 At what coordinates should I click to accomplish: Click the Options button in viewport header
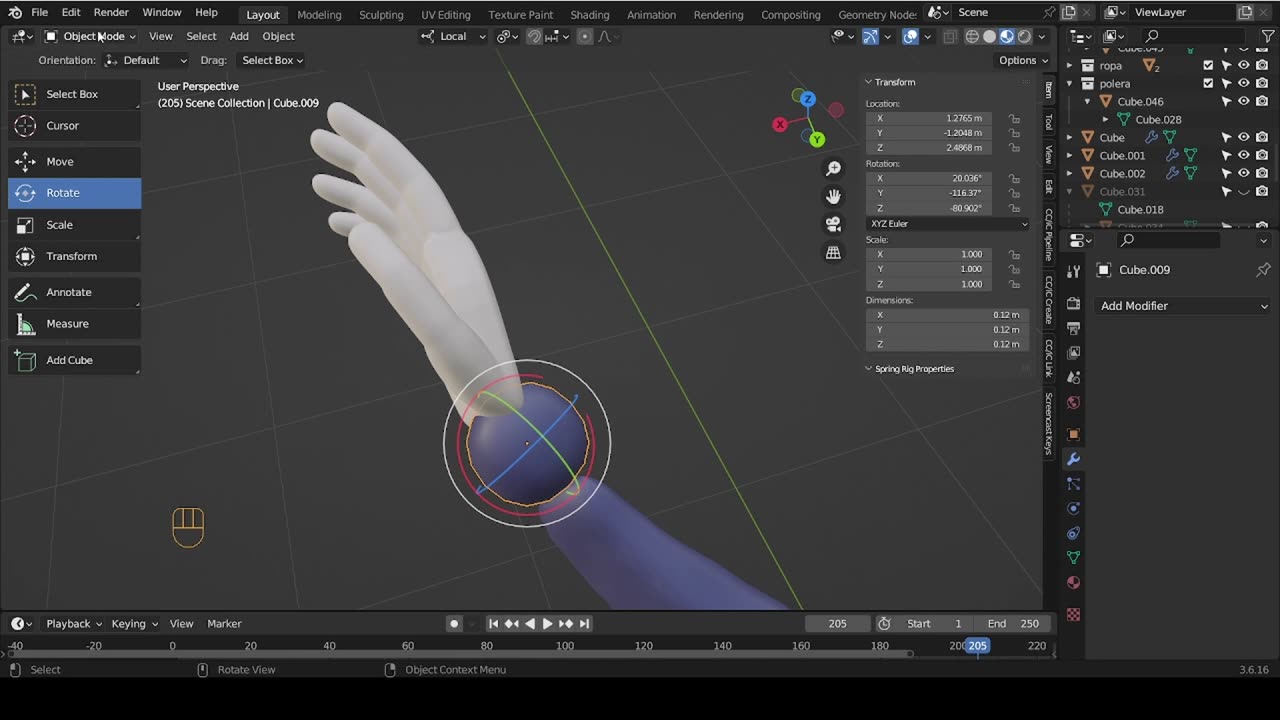click(1022, 60)
